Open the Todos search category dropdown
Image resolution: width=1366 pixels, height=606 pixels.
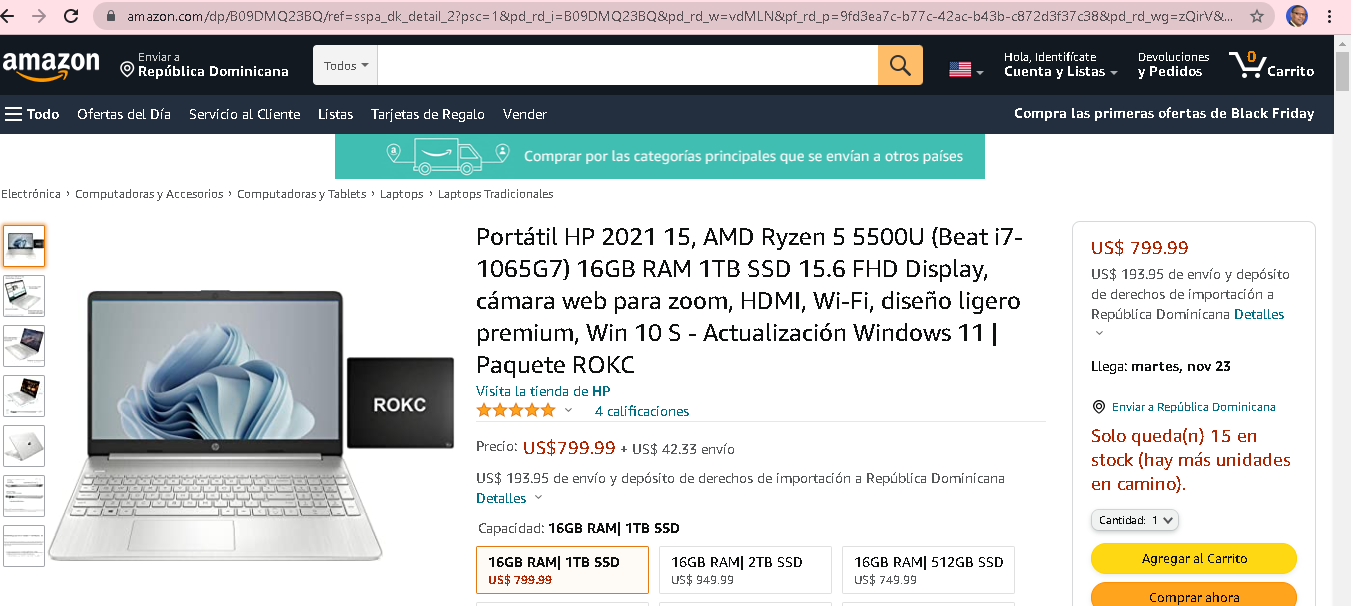pyautogui.click(x=345, y=65)
